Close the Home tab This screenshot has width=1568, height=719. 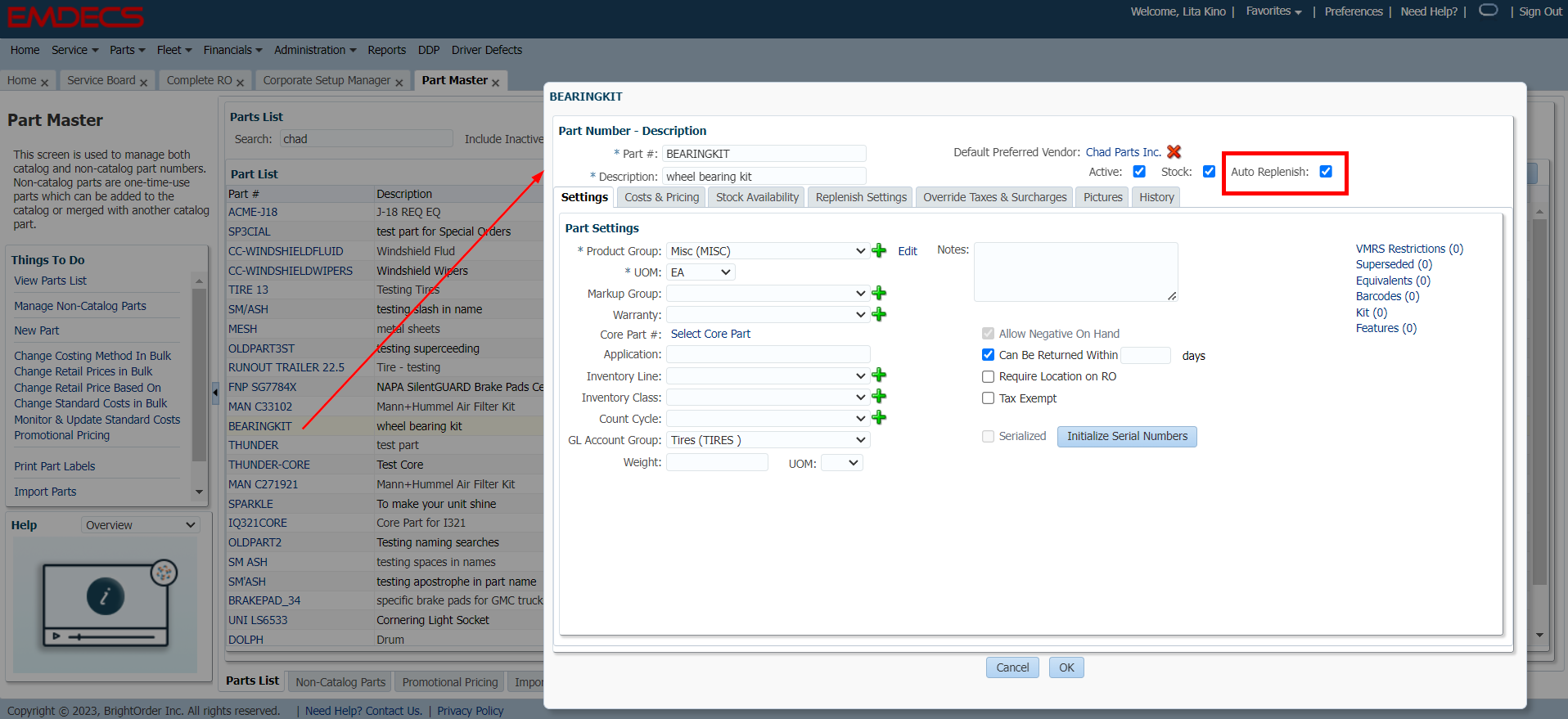click(x=44, y=83)
